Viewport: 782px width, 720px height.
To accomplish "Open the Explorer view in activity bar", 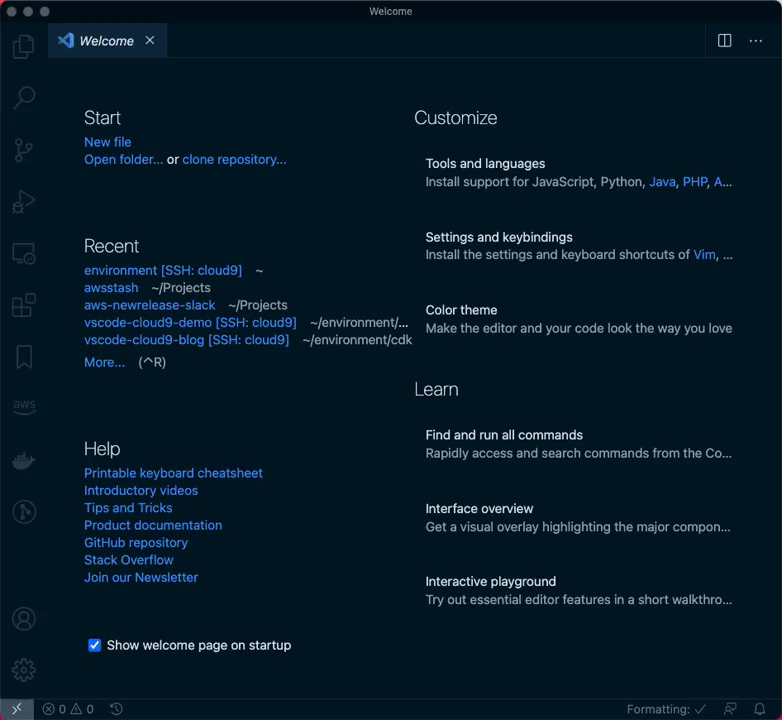I will coord(23,46).
